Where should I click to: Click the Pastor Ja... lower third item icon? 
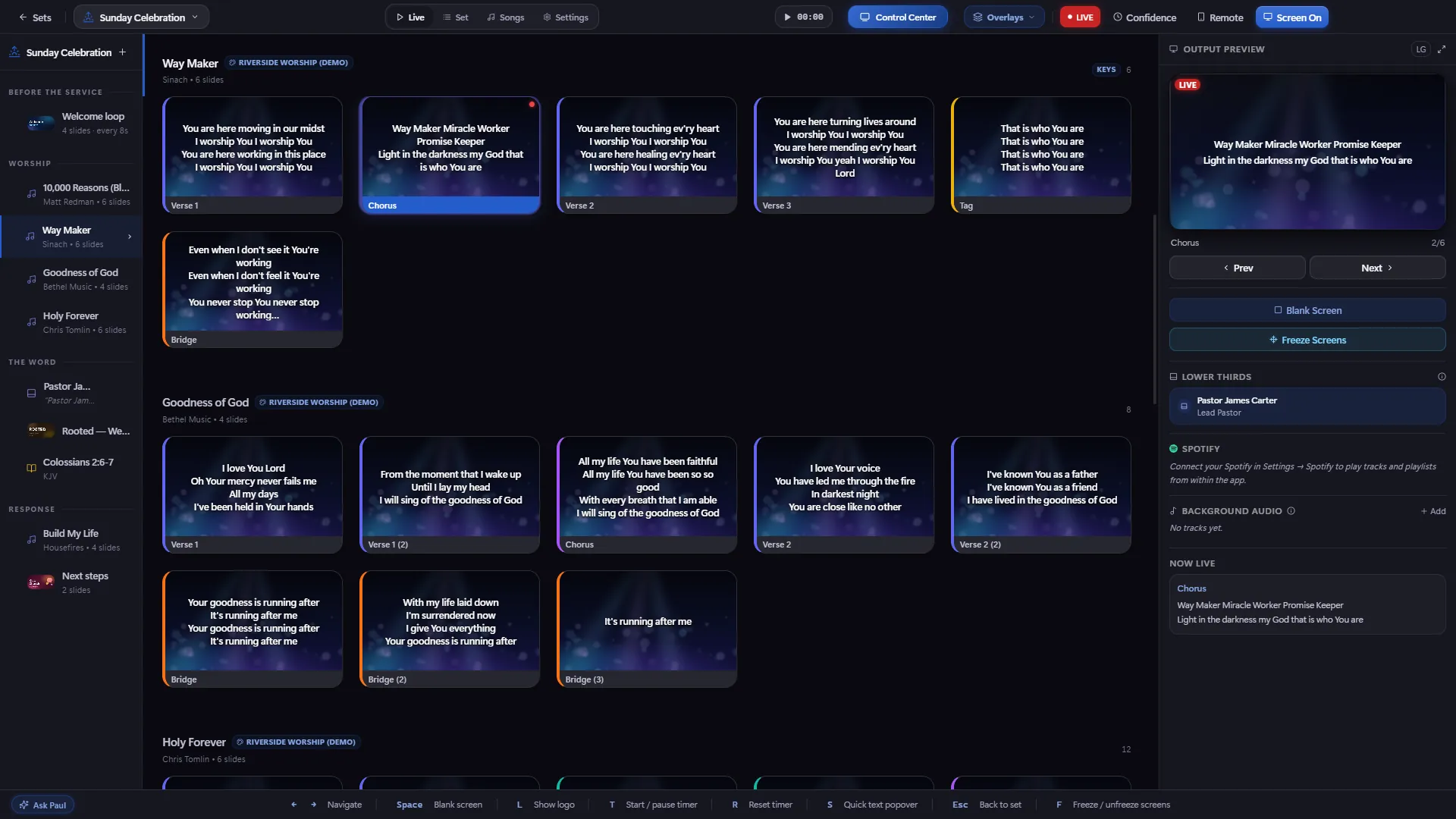(x=31, y=393)
